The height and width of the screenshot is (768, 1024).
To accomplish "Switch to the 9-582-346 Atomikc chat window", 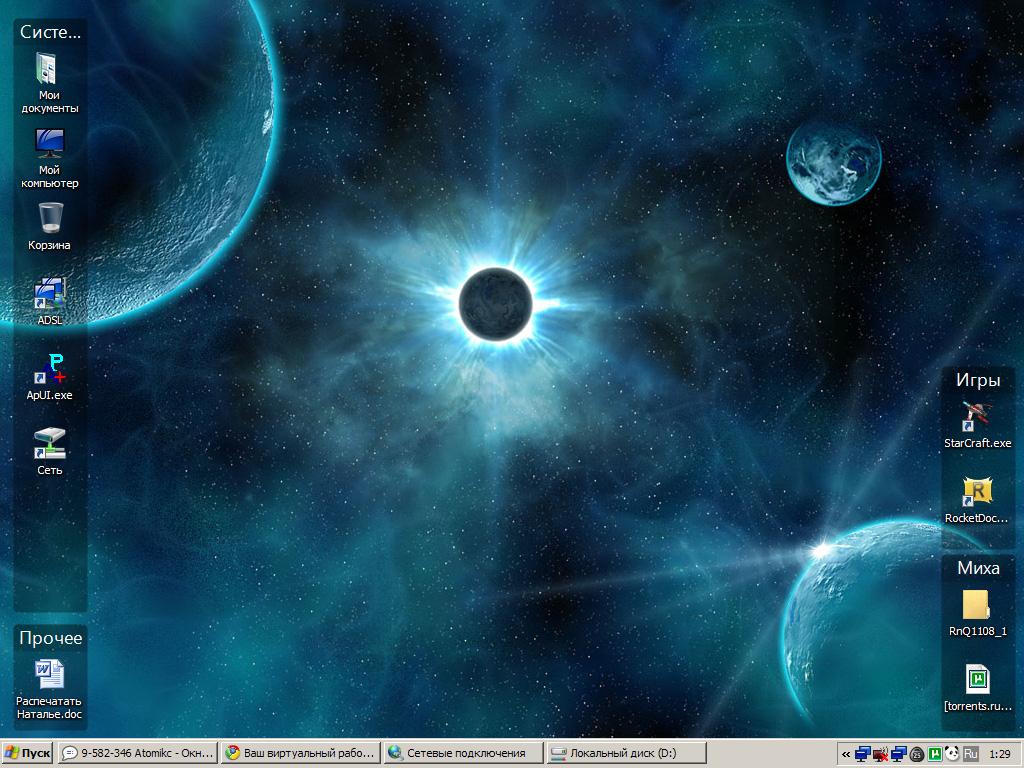I will coord(138,753).
